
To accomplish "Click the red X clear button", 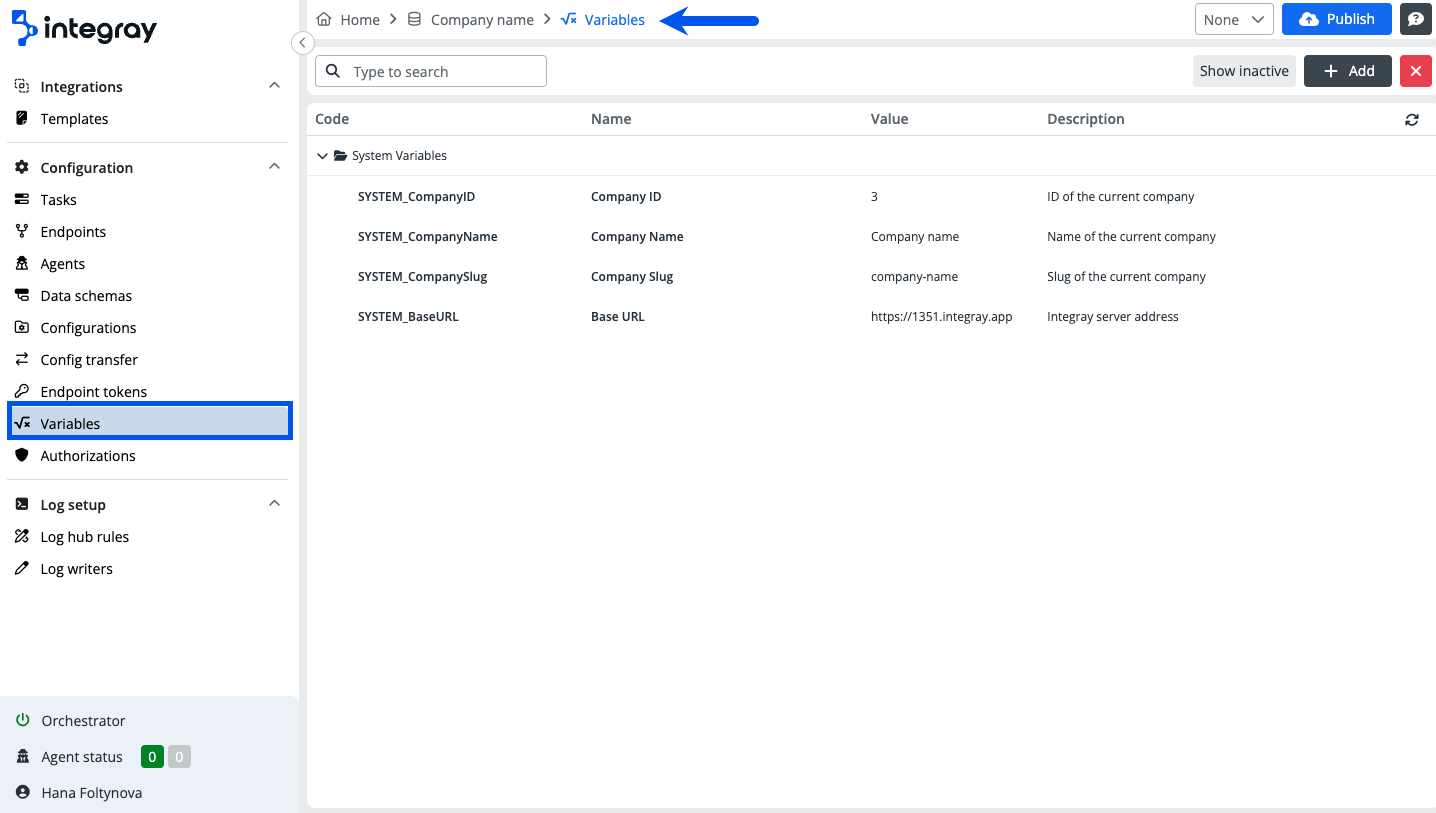I will coord(1415,71).
